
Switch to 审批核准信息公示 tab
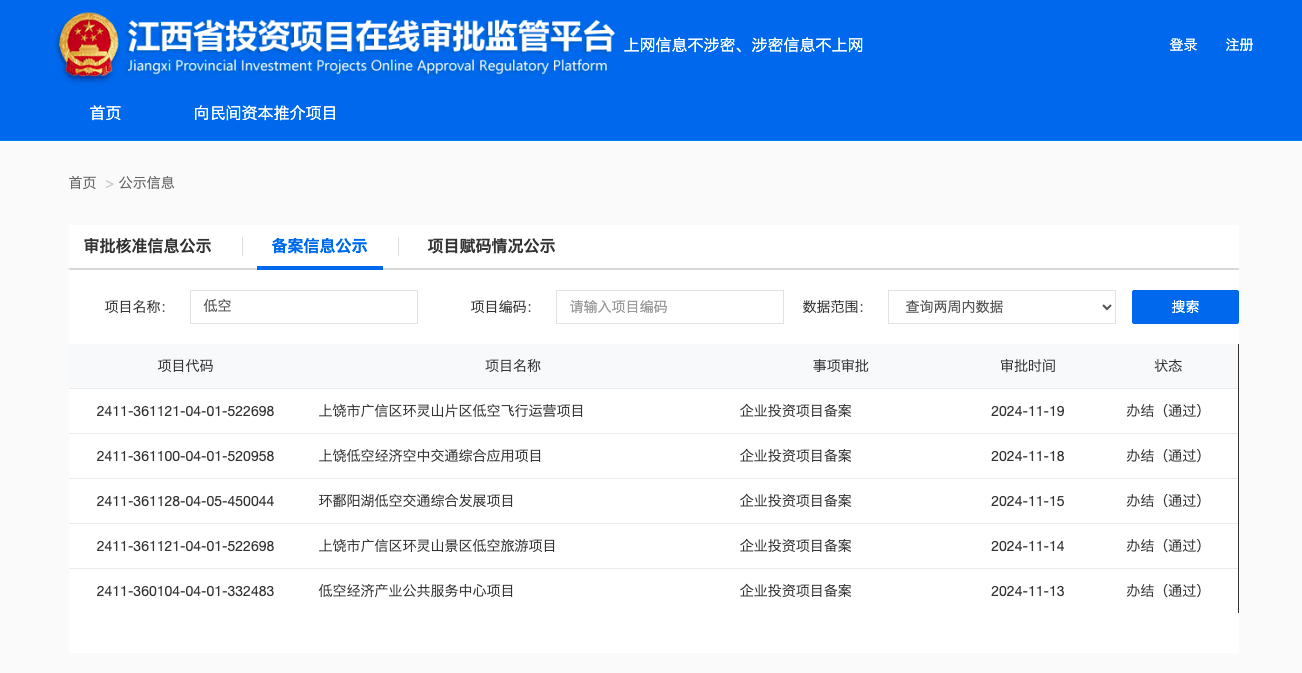[x=148, y=246]
